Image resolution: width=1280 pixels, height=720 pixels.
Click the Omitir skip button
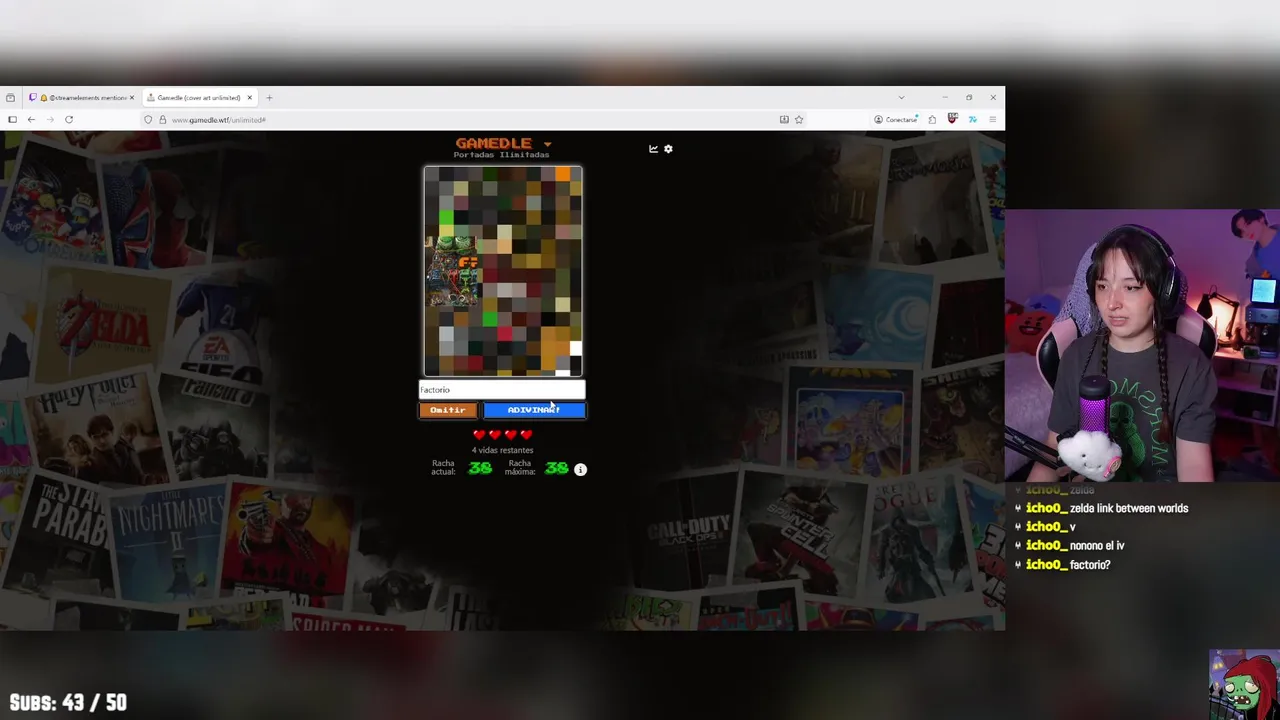(x=448, y=410)
